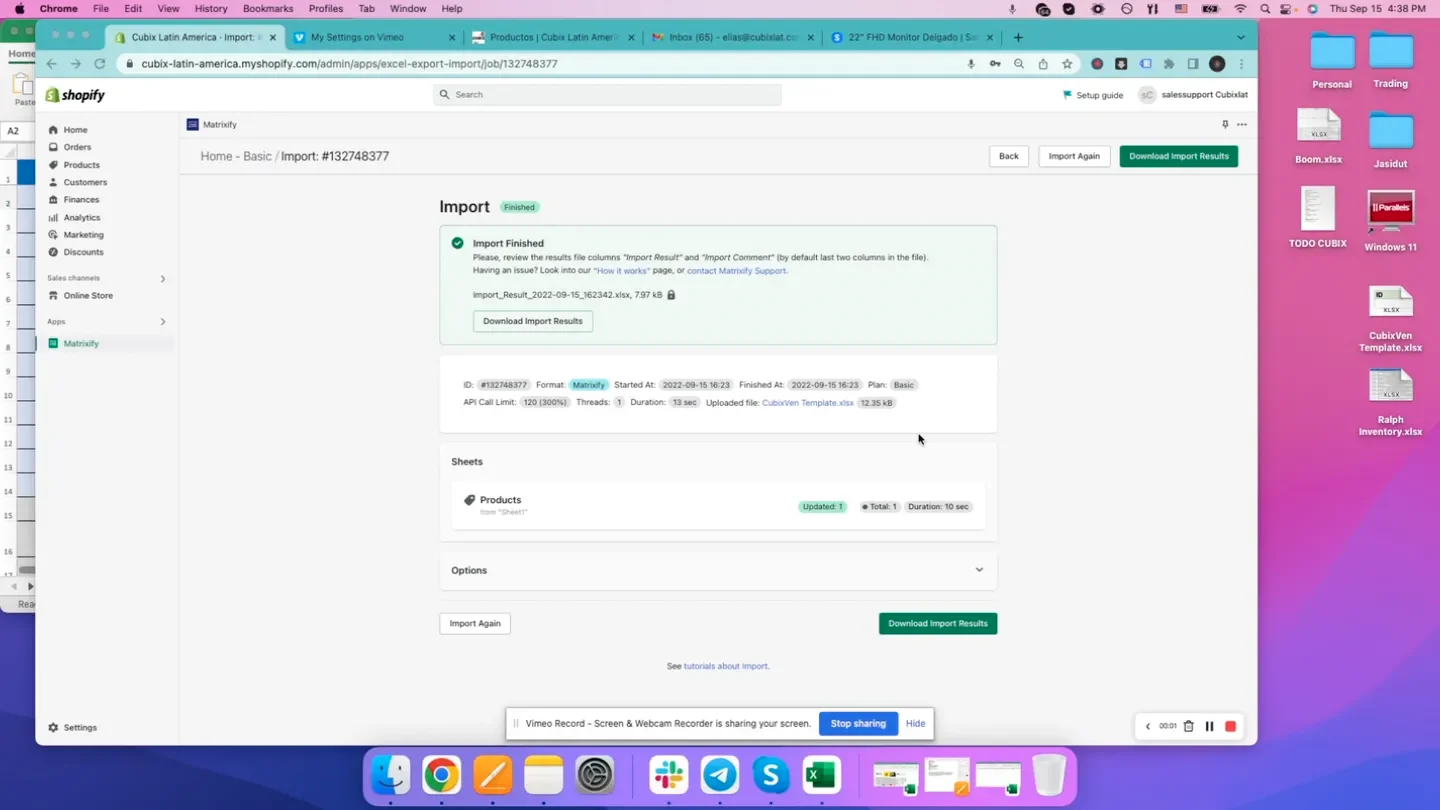This screenshot has height=810, width=1440.
Task: Open Chrome Bookmarks menu
Action: pyautogui.click(x=268, y=9)
